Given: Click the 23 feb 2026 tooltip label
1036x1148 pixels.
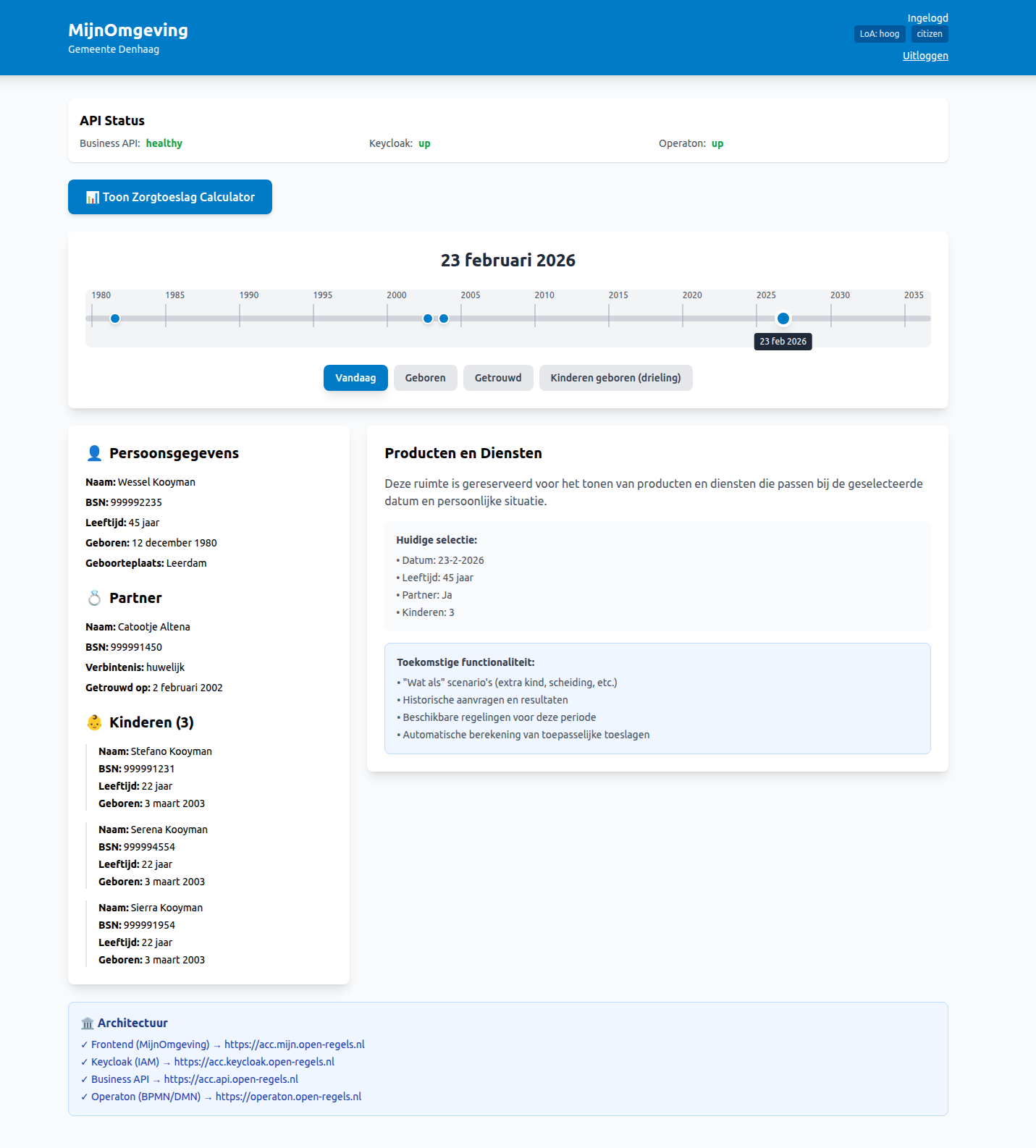Looking at the screenshot, I should (x=783, y=342).
